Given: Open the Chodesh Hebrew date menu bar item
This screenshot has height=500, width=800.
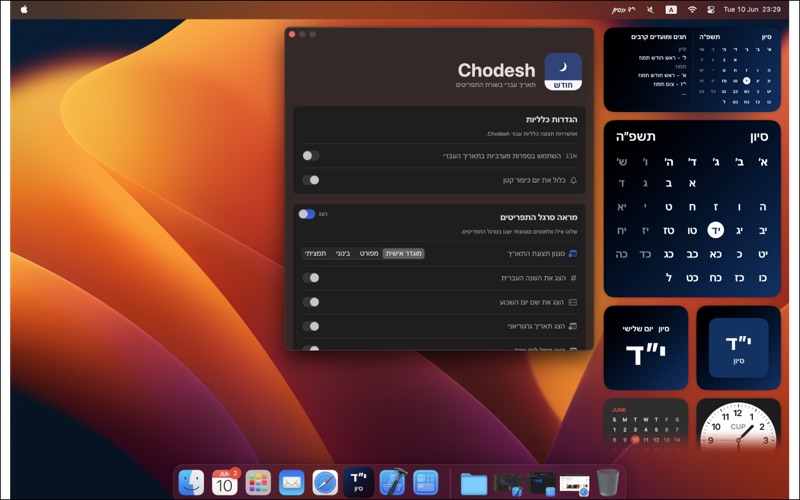Looking at the screenshot, I should pyautogui.click(x=623, y=9).
